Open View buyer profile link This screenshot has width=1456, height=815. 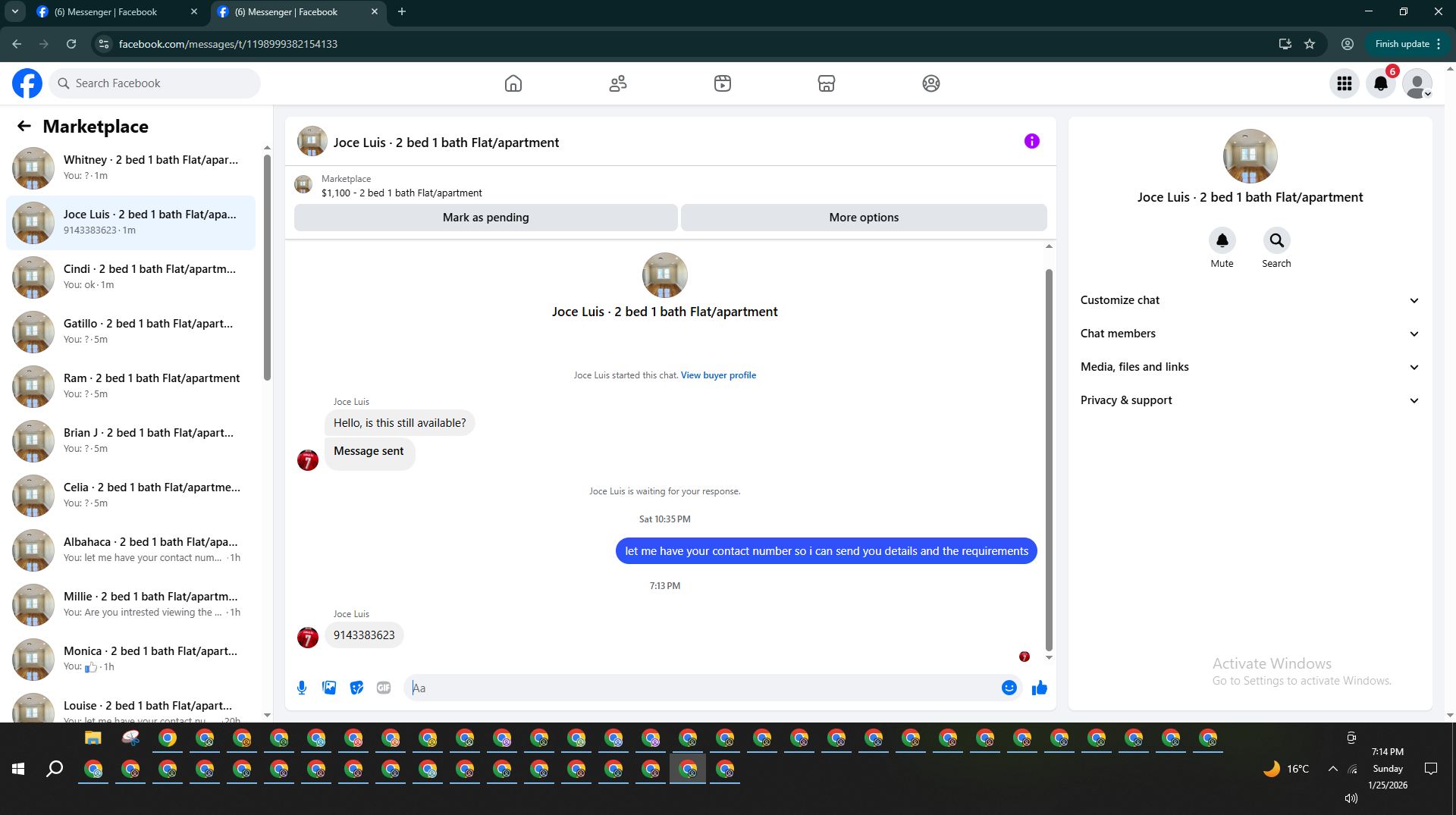click(718, 375)
